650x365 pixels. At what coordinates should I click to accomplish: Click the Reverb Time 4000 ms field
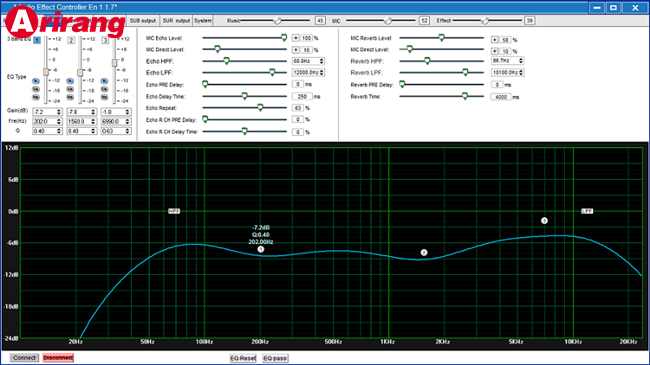pyautogui.click(x=501, y=97)
